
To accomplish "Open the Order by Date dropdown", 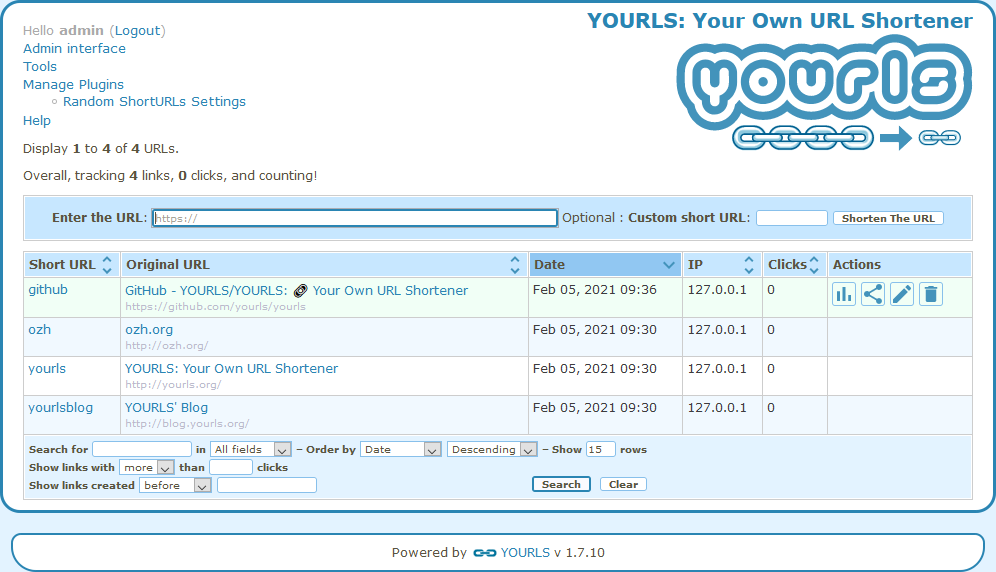I will pos(401,449).
